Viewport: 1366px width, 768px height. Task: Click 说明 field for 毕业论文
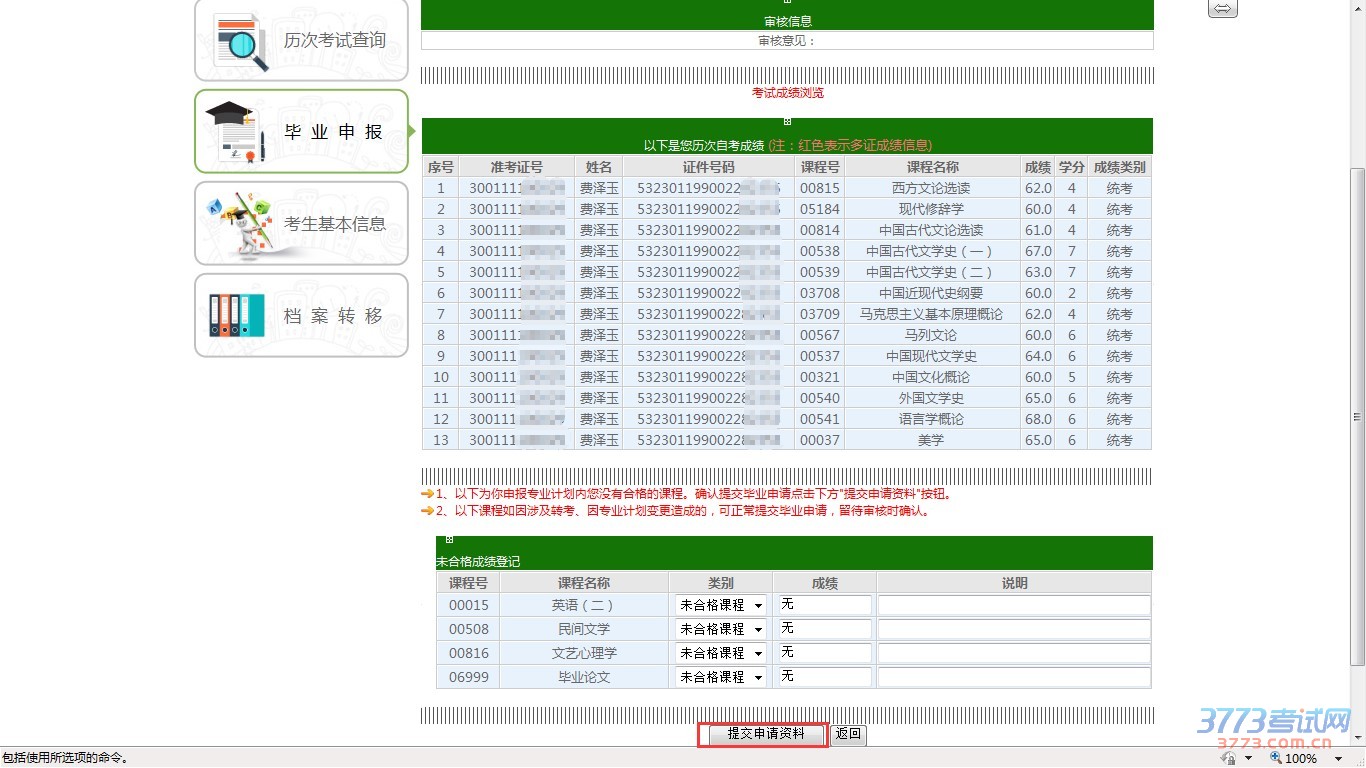pyautogui.click(x=1013, y=677)
